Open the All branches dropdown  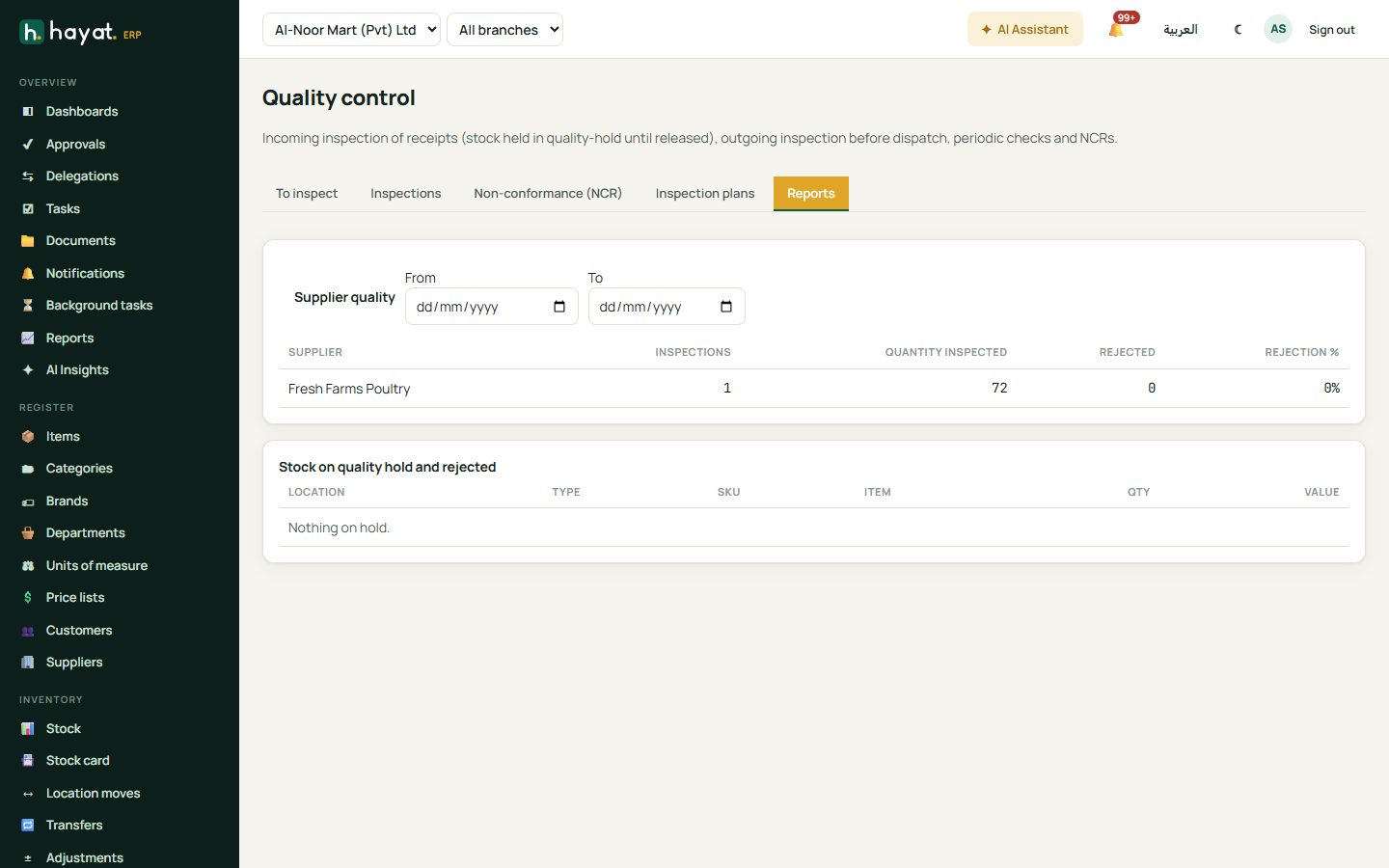(504, 30)
